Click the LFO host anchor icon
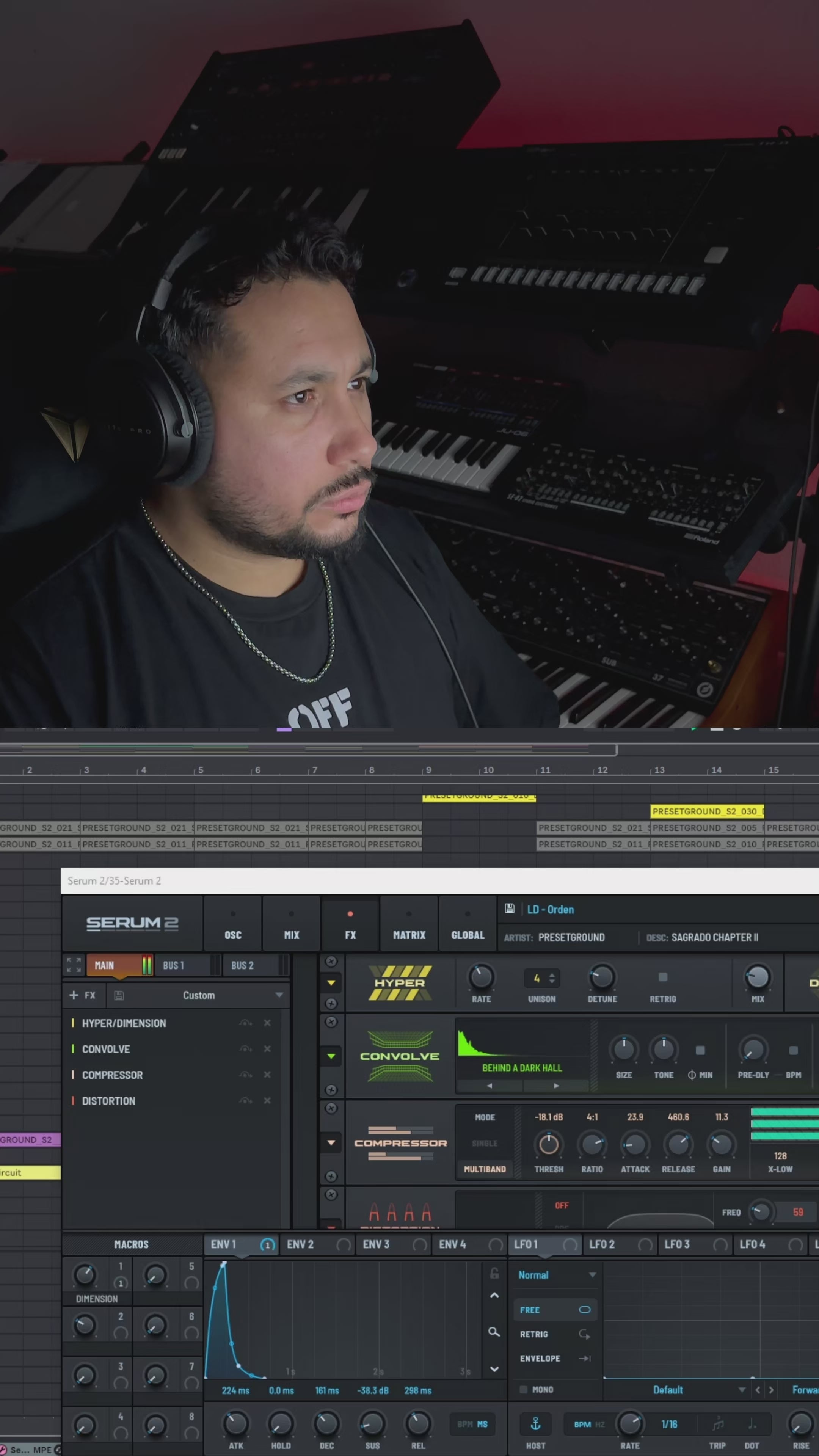This screenshot has width=819, height=1456. [535, 1425]
